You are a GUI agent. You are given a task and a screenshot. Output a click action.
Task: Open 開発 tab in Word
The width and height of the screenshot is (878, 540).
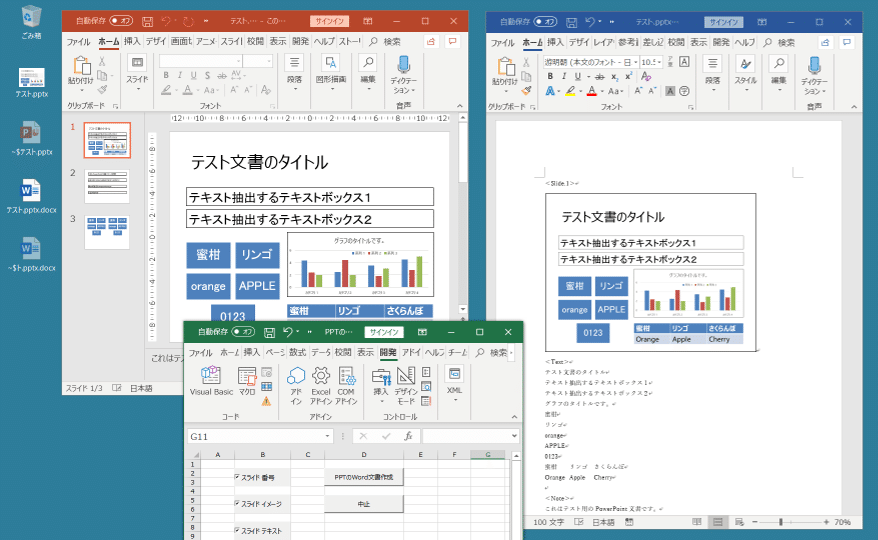(721, 43)
